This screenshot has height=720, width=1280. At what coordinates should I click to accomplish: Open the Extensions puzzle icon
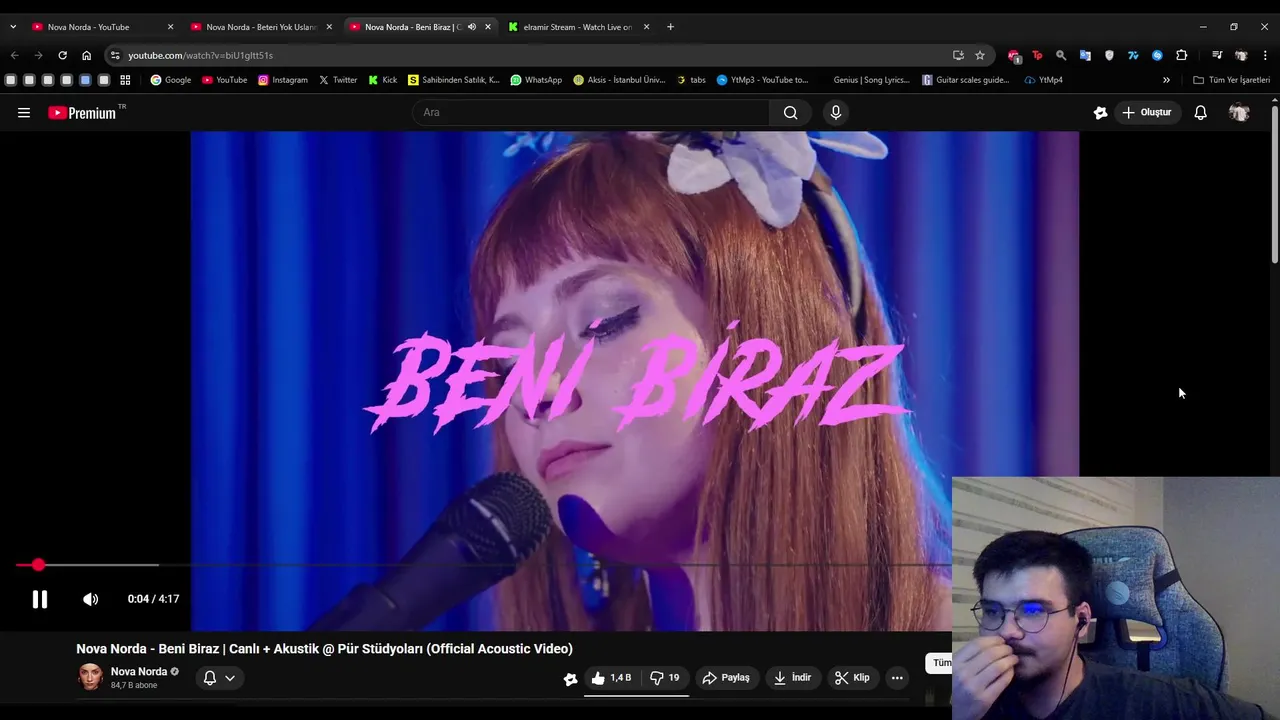point(1181,55)
